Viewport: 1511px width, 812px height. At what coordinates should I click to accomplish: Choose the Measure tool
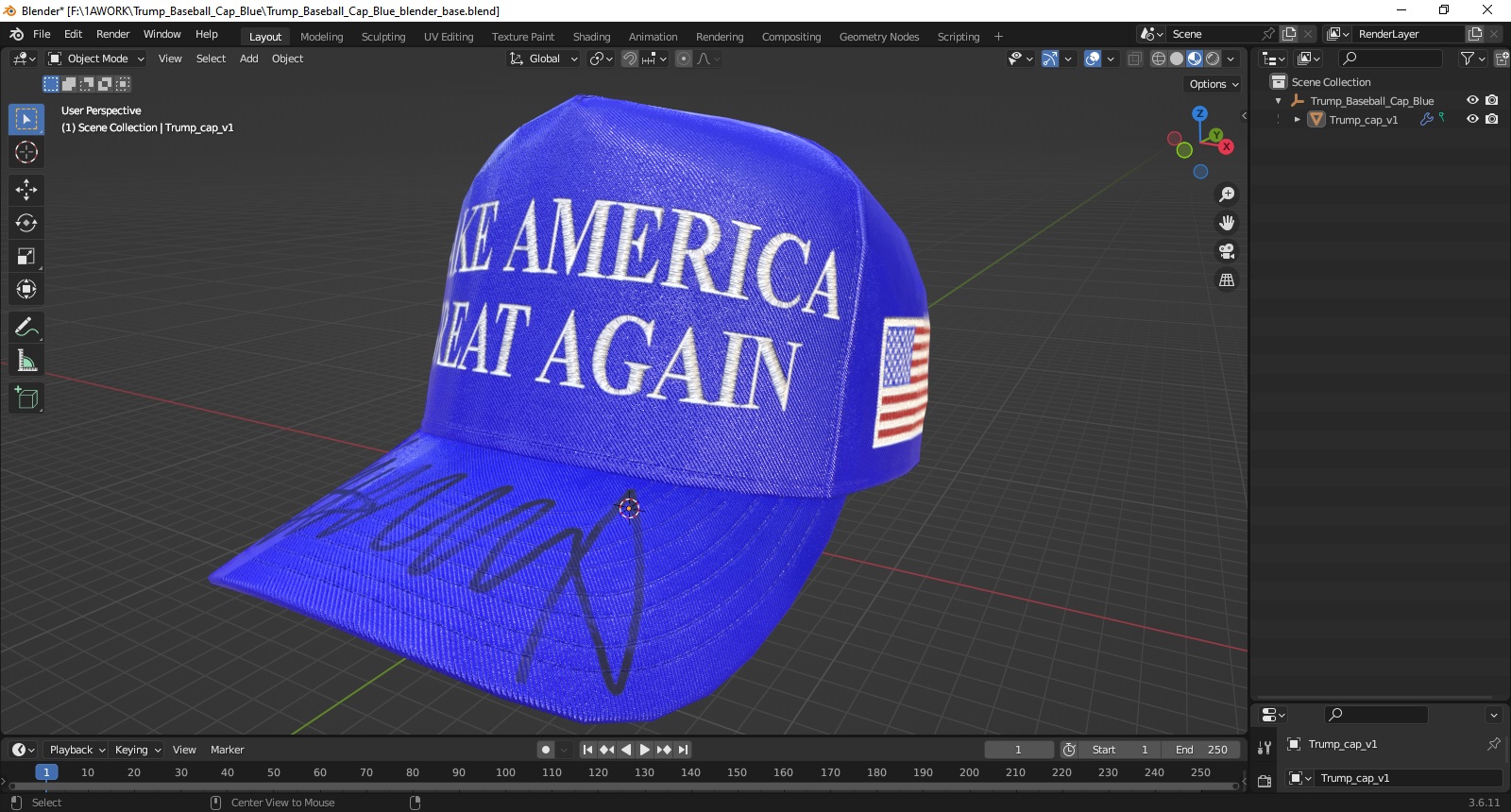(26, 361)
